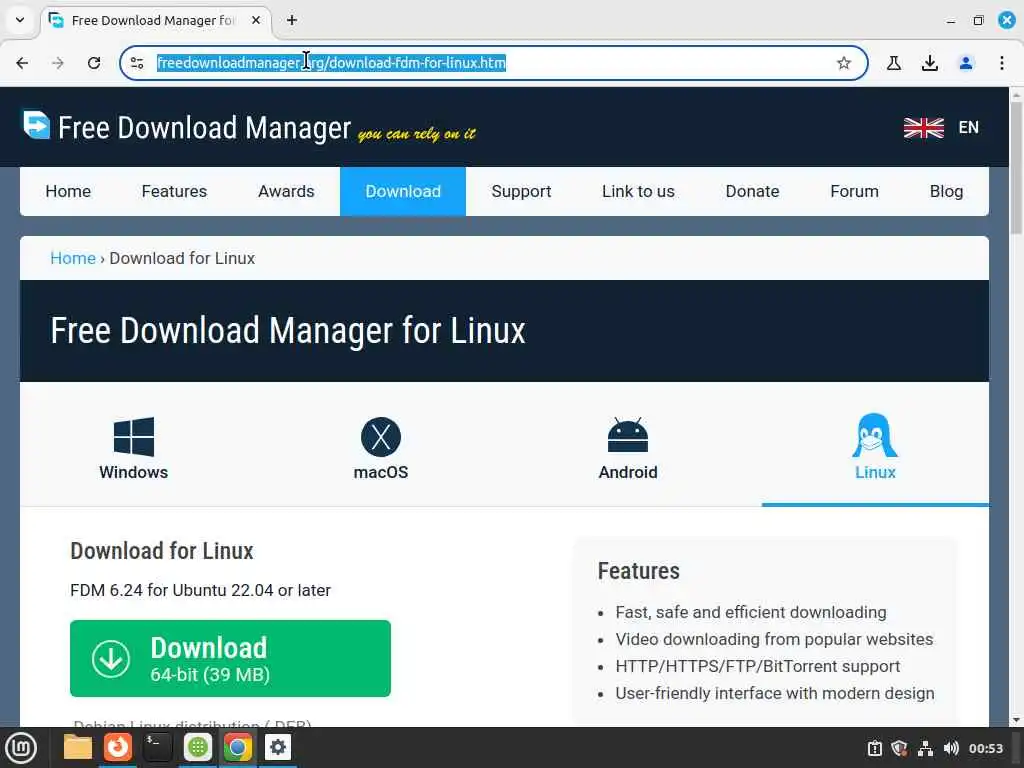Viewport: 1024px width, 768px height.
Task: Open the Blog menu item
Action: click(x=946, y=191)
